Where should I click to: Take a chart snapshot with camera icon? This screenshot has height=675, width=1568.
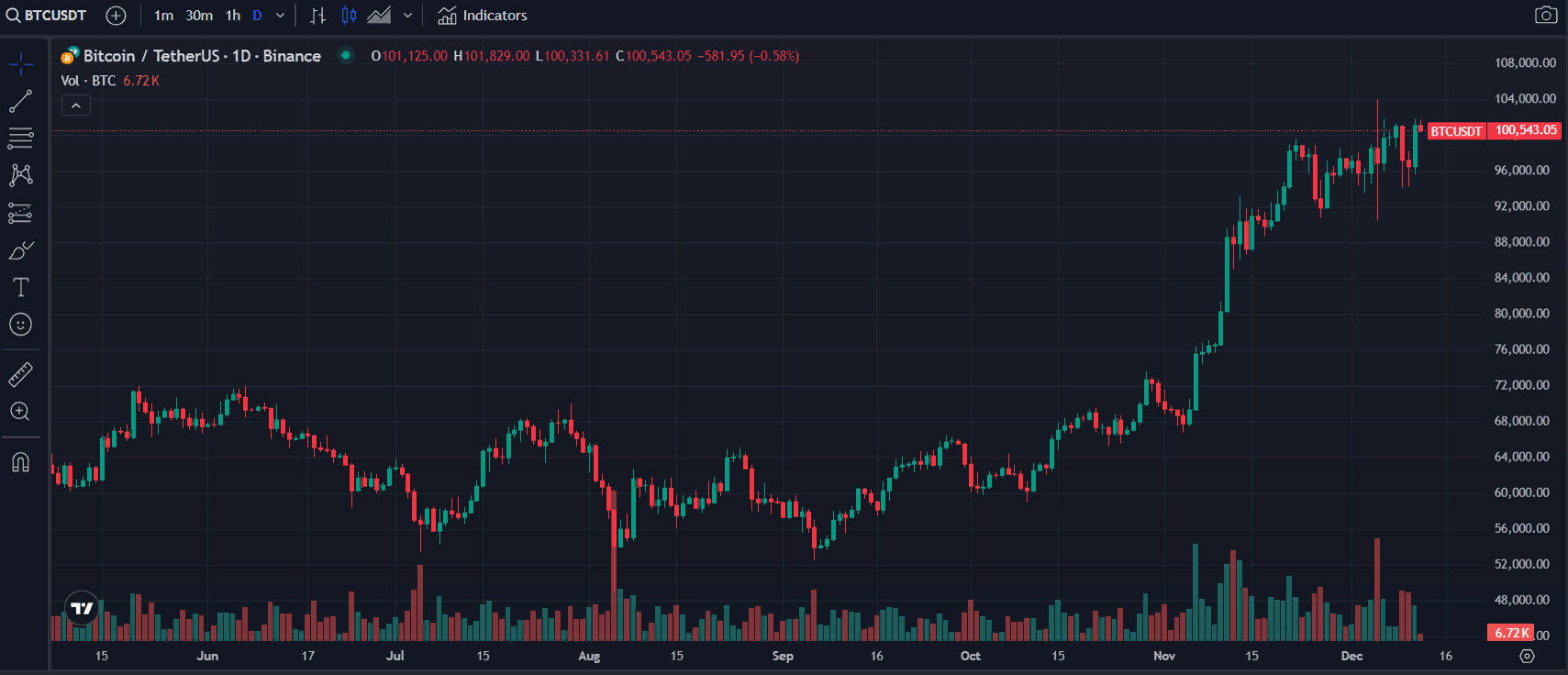[1546, 16]
